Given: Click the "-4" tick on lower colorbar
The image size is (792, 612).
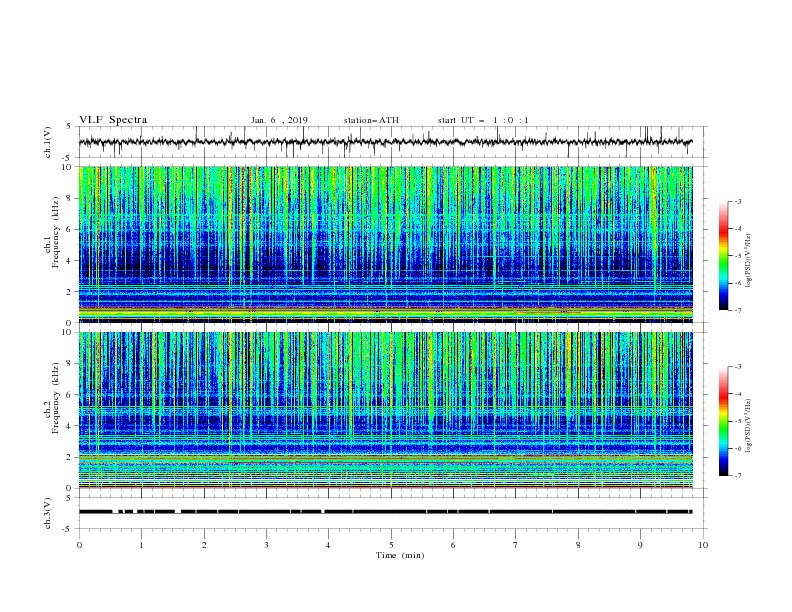Looking at the screenshot, I should [737, 394].
